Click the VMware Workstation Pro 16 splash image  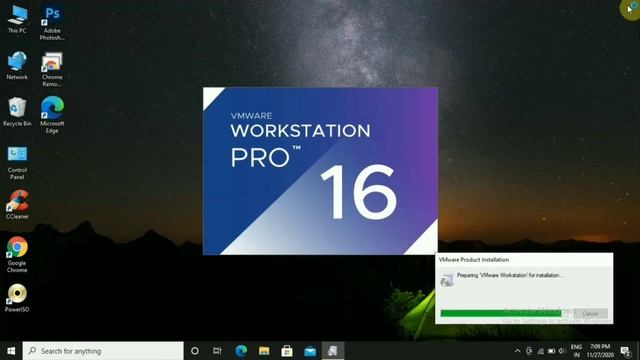(x=320, y=171)
